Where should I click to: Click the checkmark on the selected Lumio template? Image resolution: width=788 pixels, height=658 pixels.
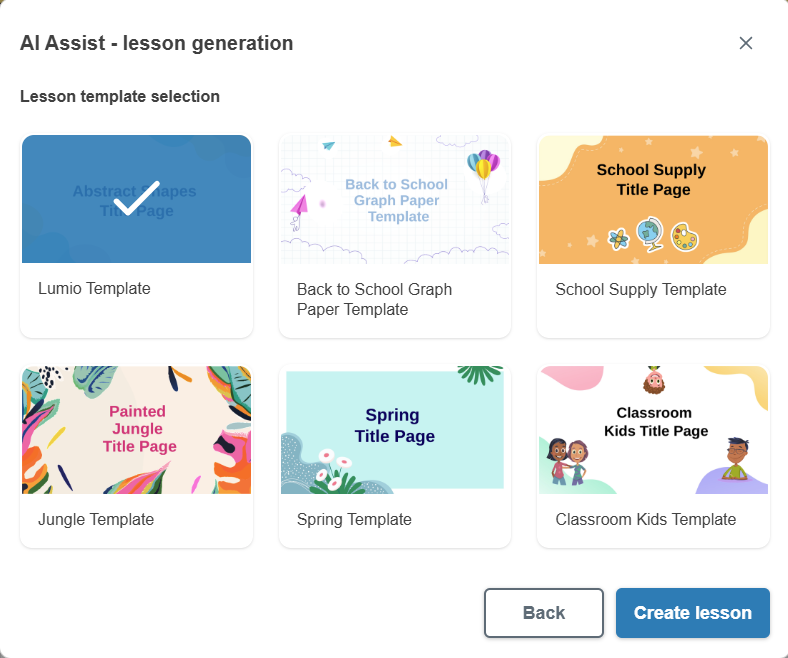(x=137, y=198)
